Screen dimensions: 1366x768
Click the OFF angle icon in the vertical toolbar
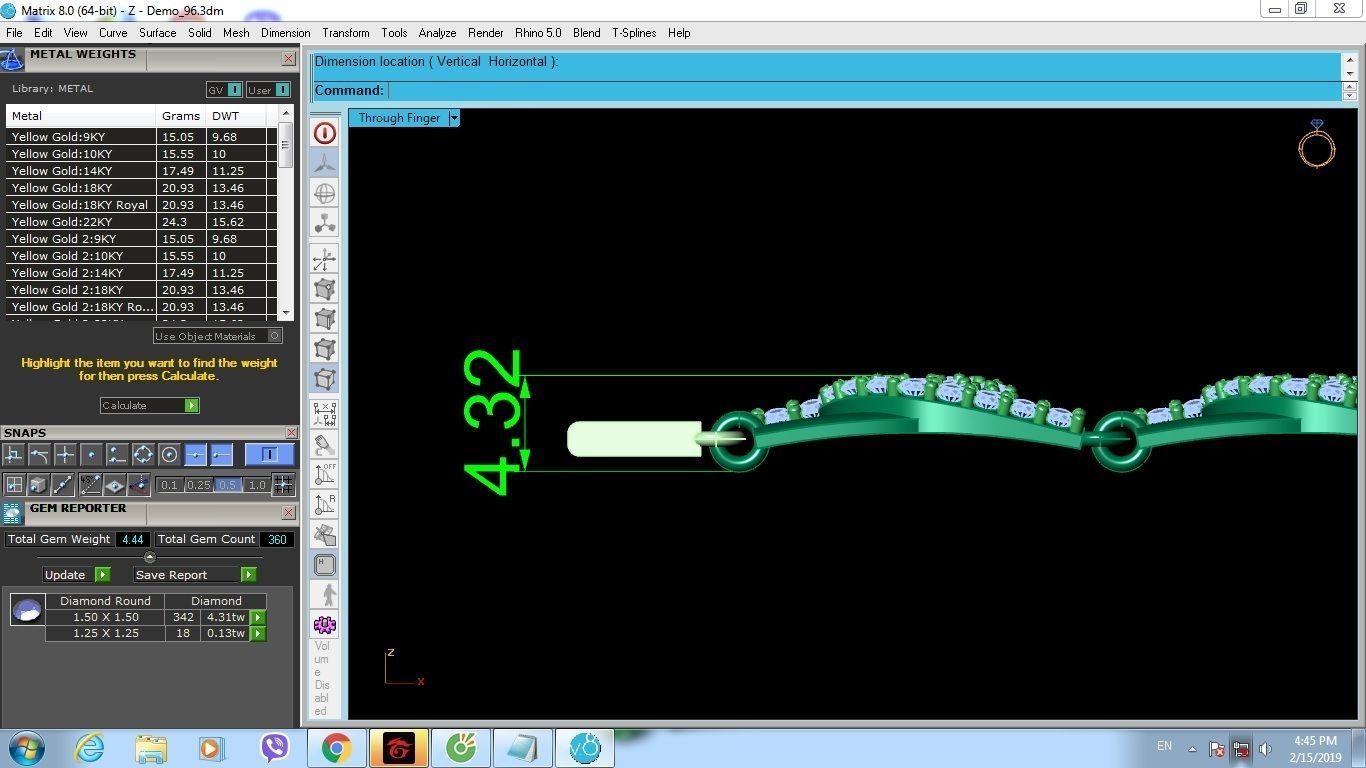click(x=325, y=474)
